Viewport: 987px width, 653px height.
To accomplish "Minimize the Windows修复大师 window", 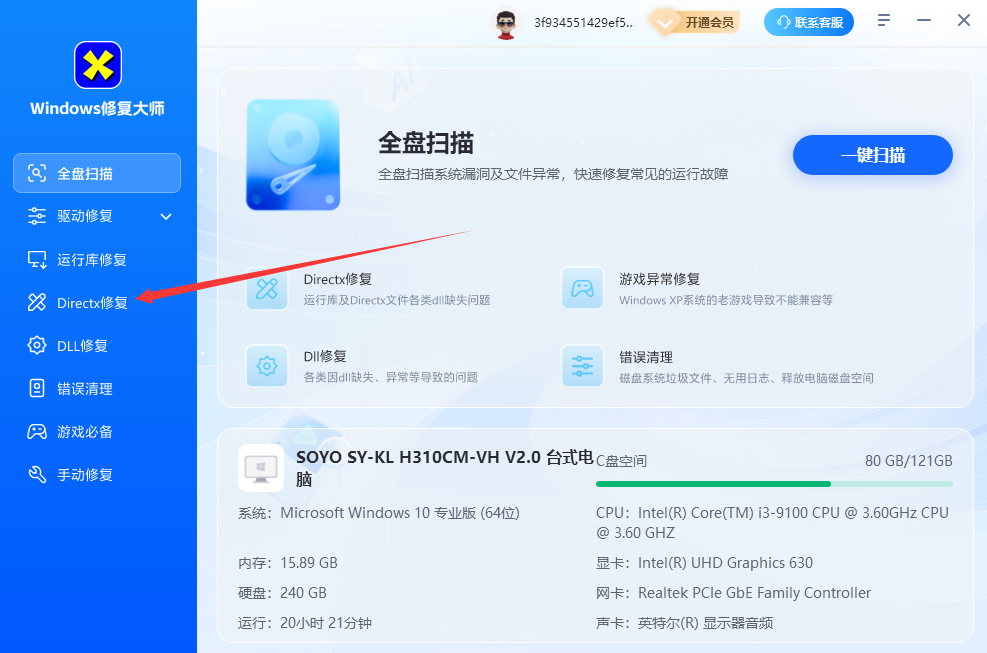I will point(923,21).
